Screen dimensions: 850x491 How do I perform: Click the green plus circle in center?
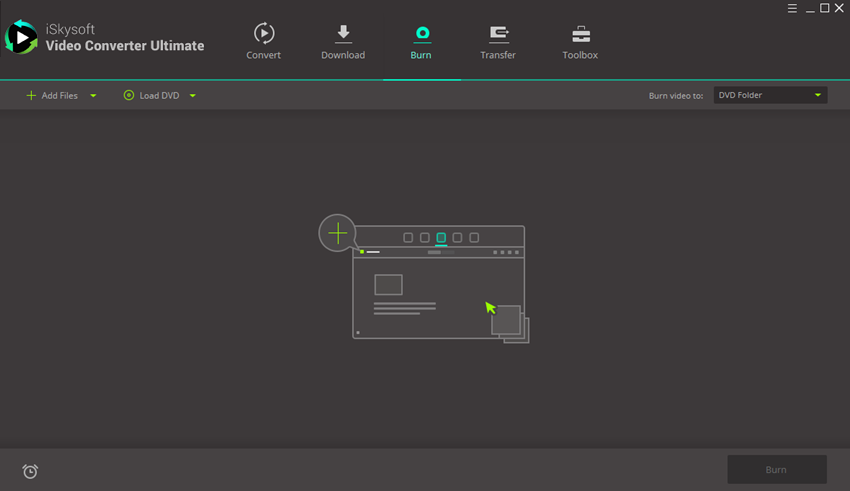[x=338, y=233]
